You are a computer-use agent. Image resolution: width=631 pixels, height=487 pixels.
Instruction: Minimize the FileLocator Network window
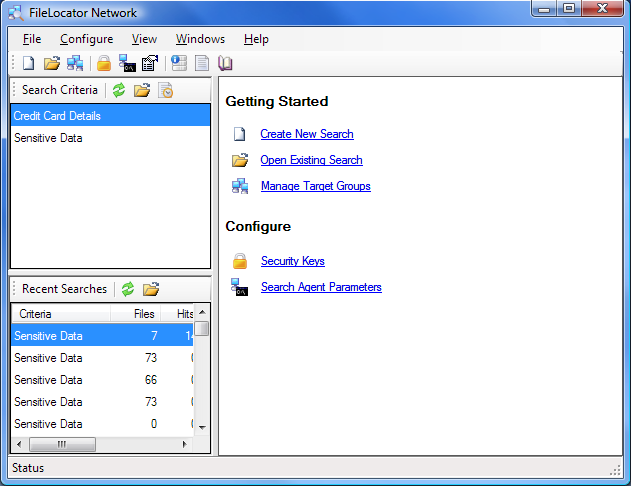coord(544,8)
